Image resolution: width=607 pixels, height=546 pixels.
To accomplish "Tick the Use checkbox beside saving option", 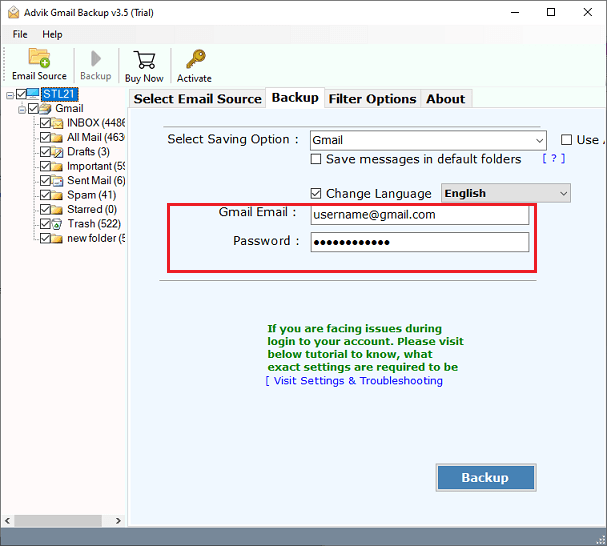I will (566, 140).
